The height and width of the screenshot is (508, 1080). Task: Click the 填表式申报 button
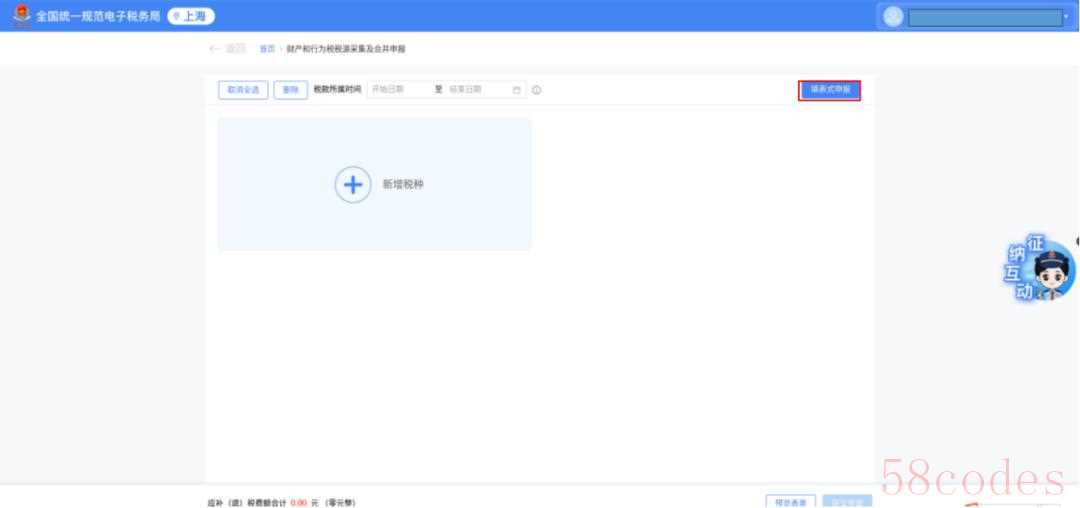click(x=829, y=90)
